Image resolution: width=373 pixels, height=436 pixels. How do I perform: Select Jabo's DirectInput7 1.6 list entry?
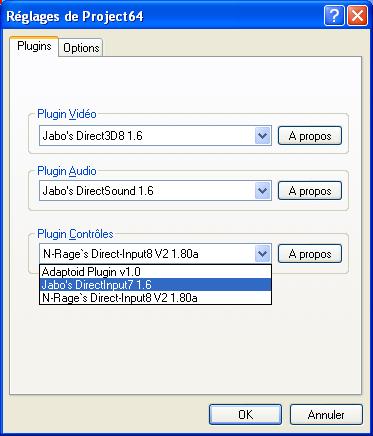pyautogui.click(x=155, y=285)
